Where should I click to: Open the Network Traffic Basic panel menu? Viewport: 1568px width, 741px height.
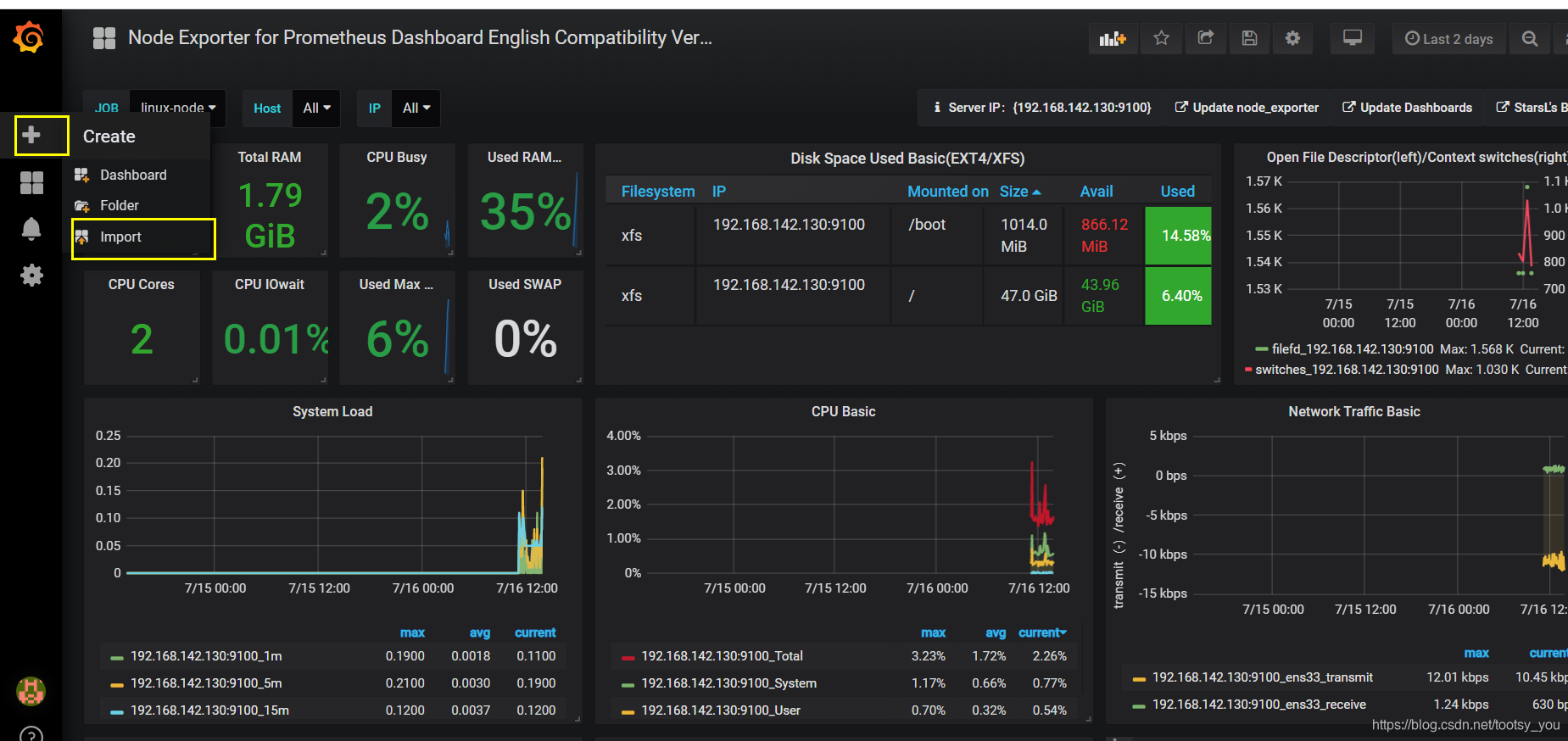click(1353, 411)
